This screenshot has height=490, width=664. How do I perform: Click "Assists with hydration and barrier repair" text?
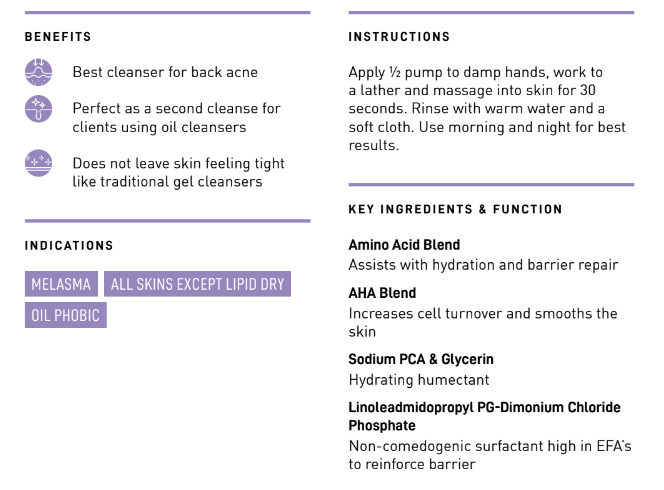pos(483,265)
